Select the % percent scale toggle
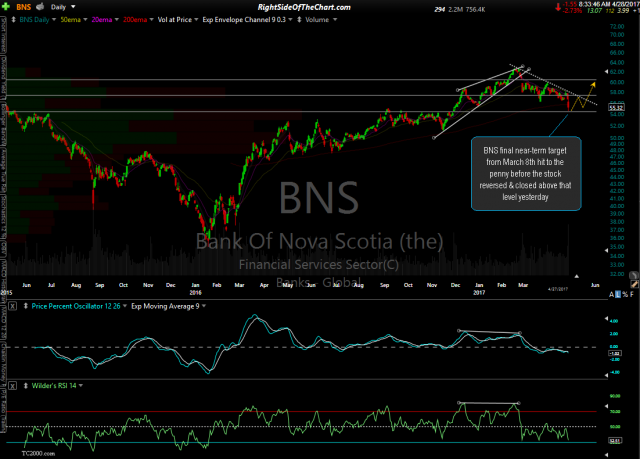Screen dimensions: 640x459 [625, 294]
